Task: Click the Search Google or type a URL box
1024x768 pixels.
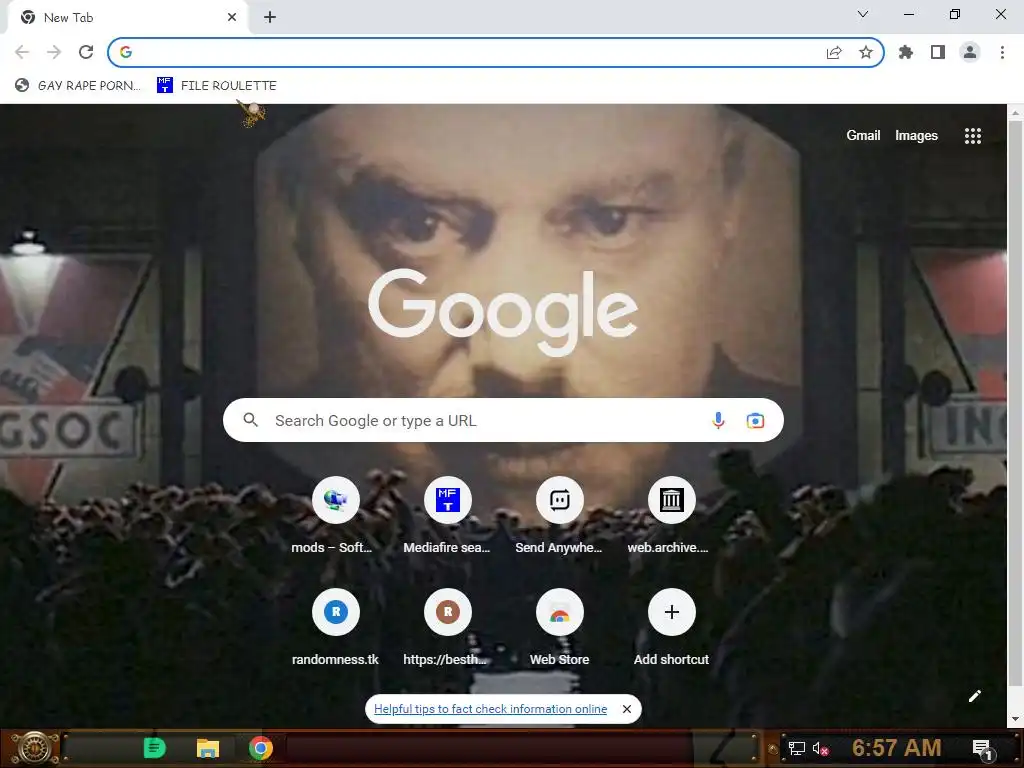Action: [503, 421]
